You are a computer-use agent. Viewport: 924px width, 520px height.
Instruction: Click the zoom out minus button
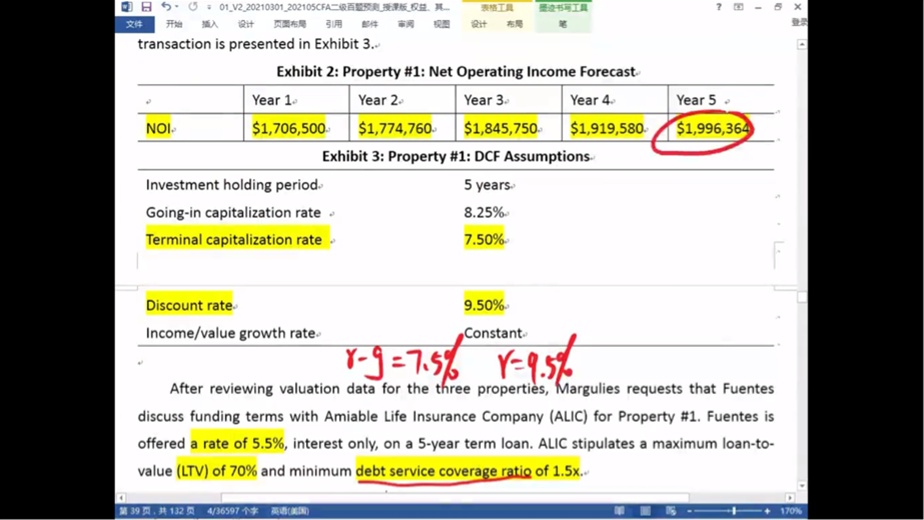pyautogui.click(x=689, y=511)
